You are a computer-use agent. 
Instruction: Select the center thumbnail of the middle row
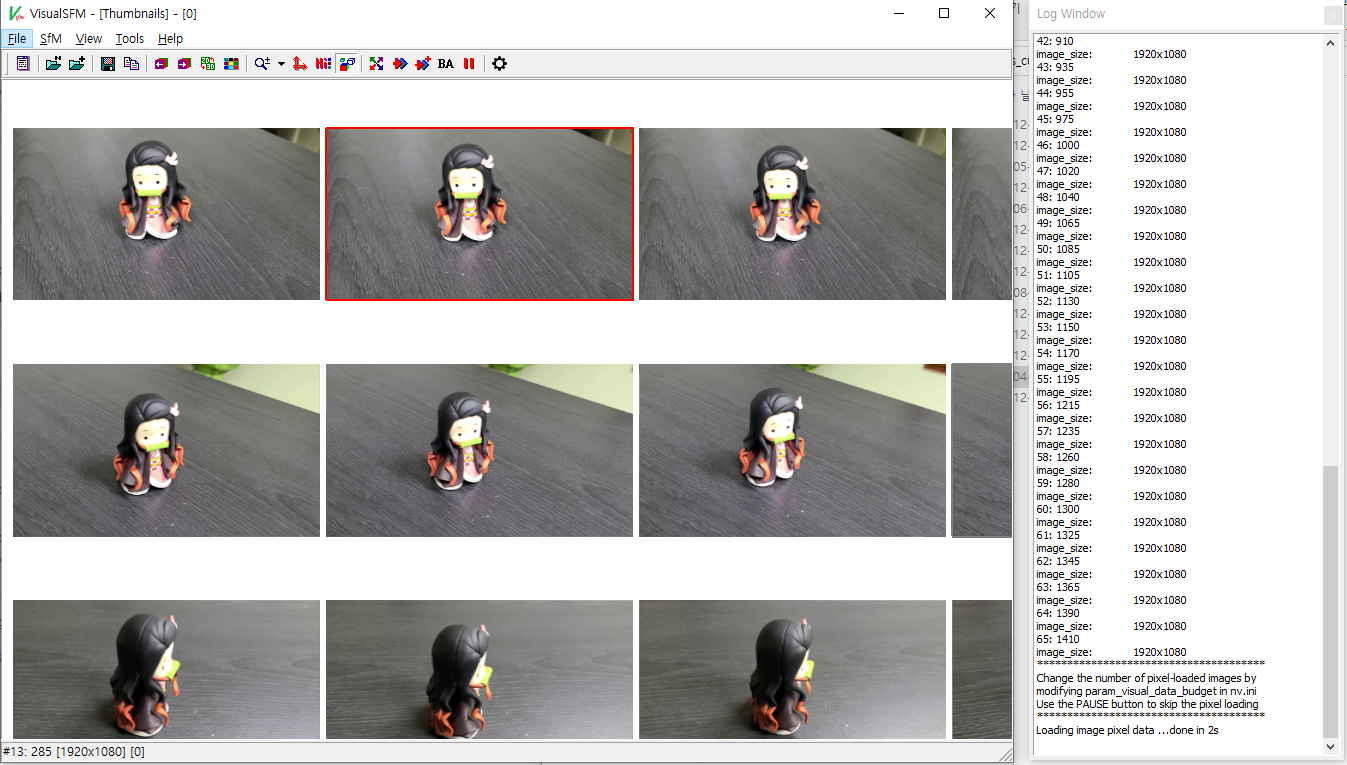[479, 450]
